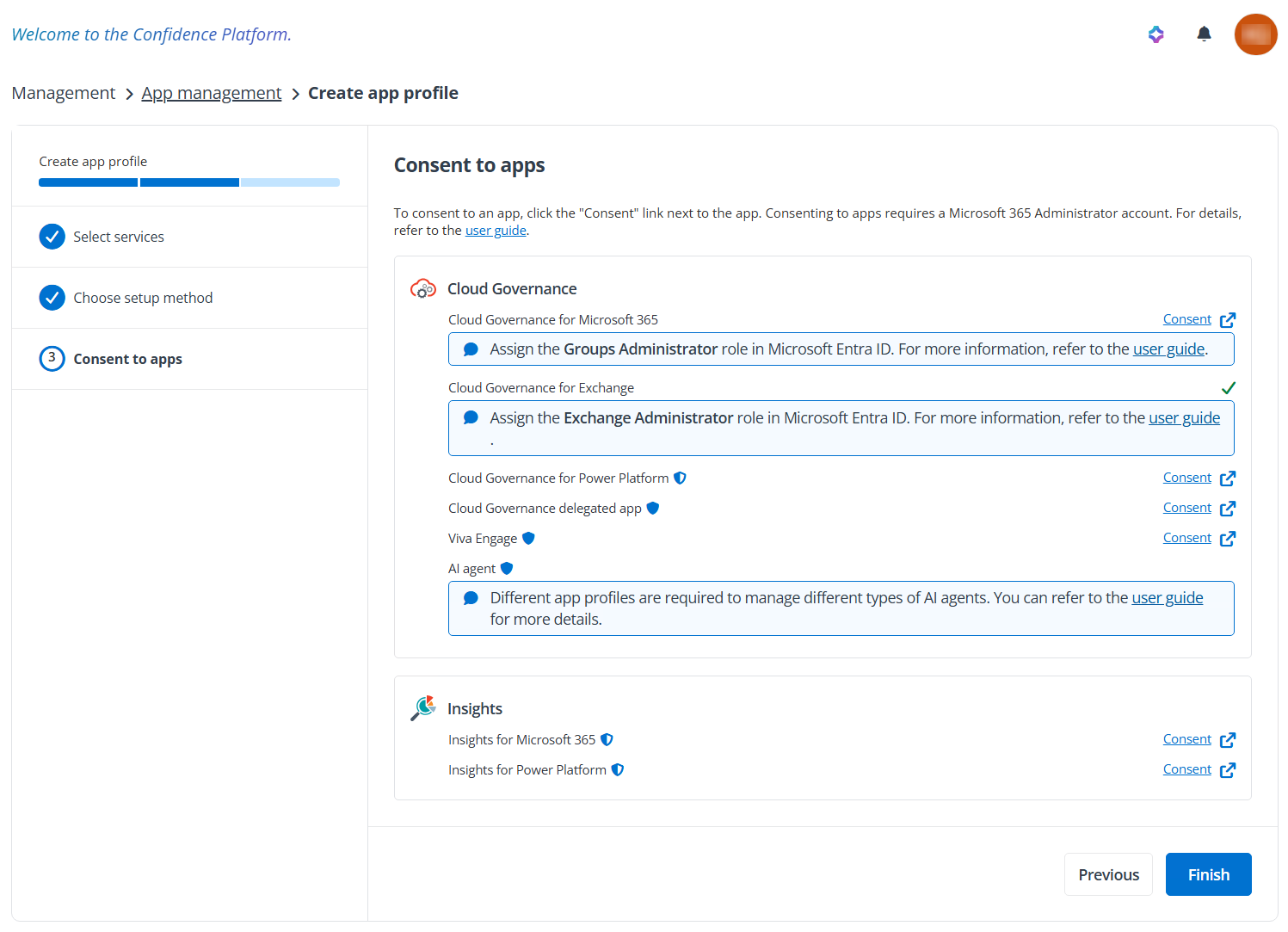Screen dimensions: 1288x932
Task: Click the Management breadcrumb
Action: (x=64, y=93)
